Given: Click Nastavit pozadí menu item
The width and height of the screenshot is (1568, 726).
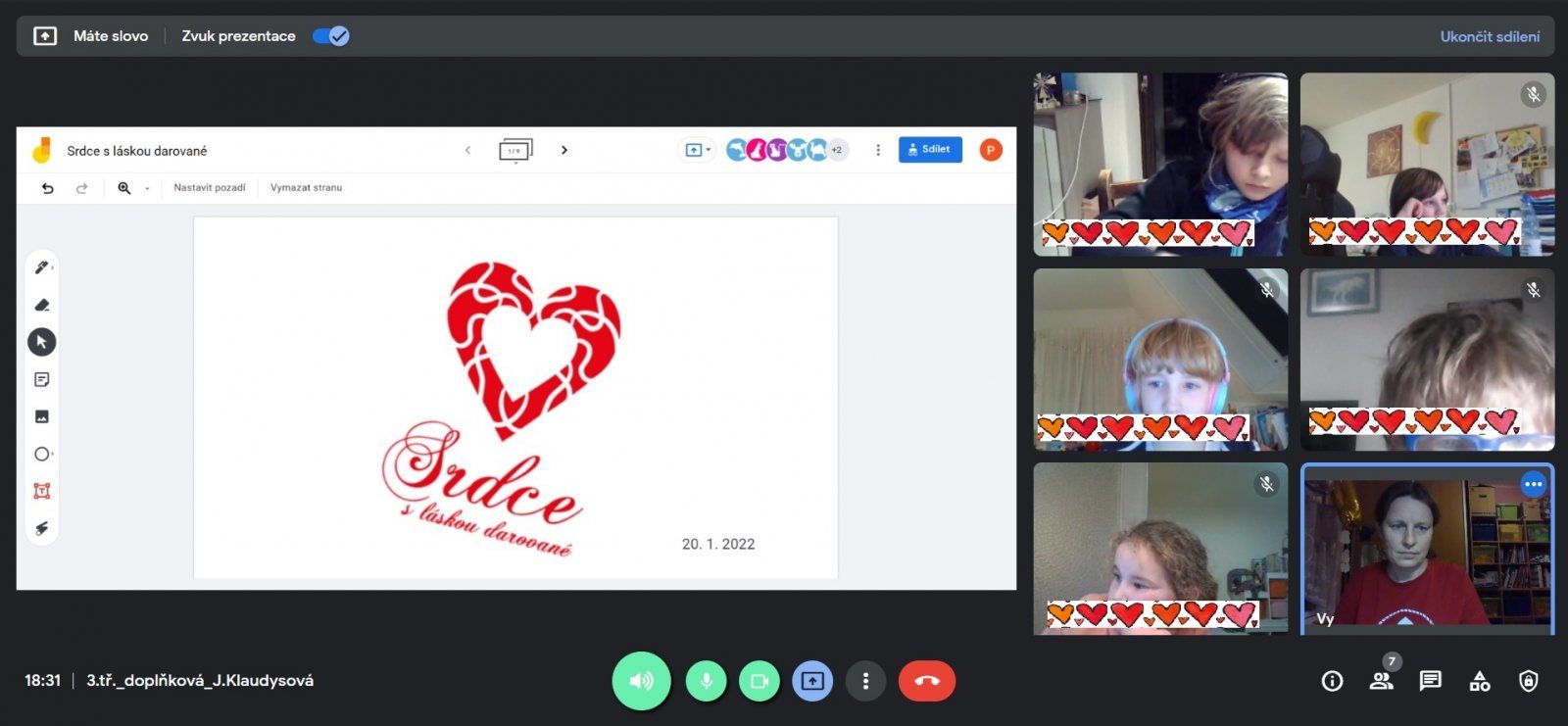Looking at the screenshot, I should click(x=210, y=188).
